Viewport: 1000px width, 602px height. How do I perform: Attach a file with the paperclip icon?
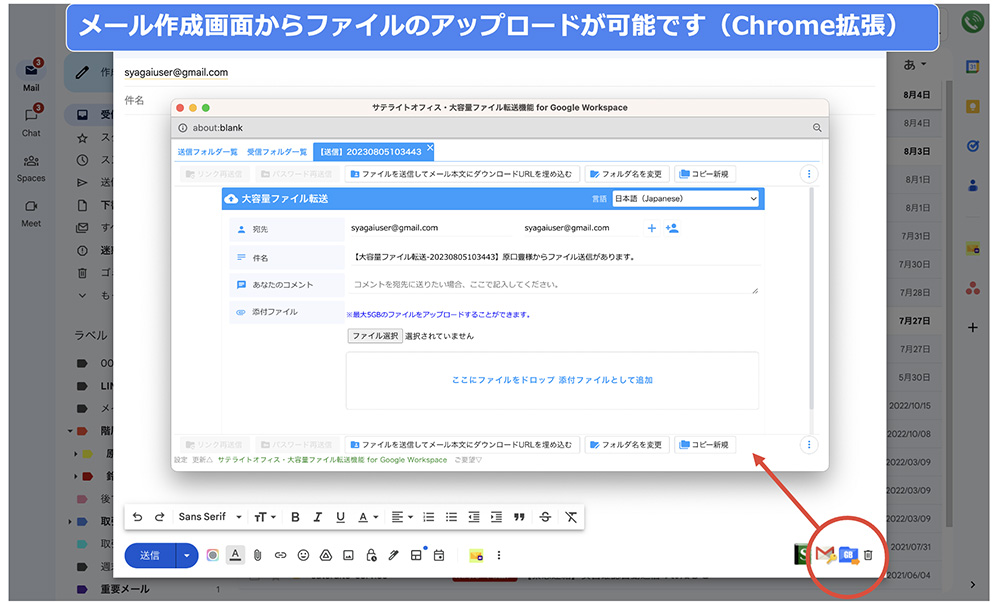pyautogui.click(x=258, y=555)
